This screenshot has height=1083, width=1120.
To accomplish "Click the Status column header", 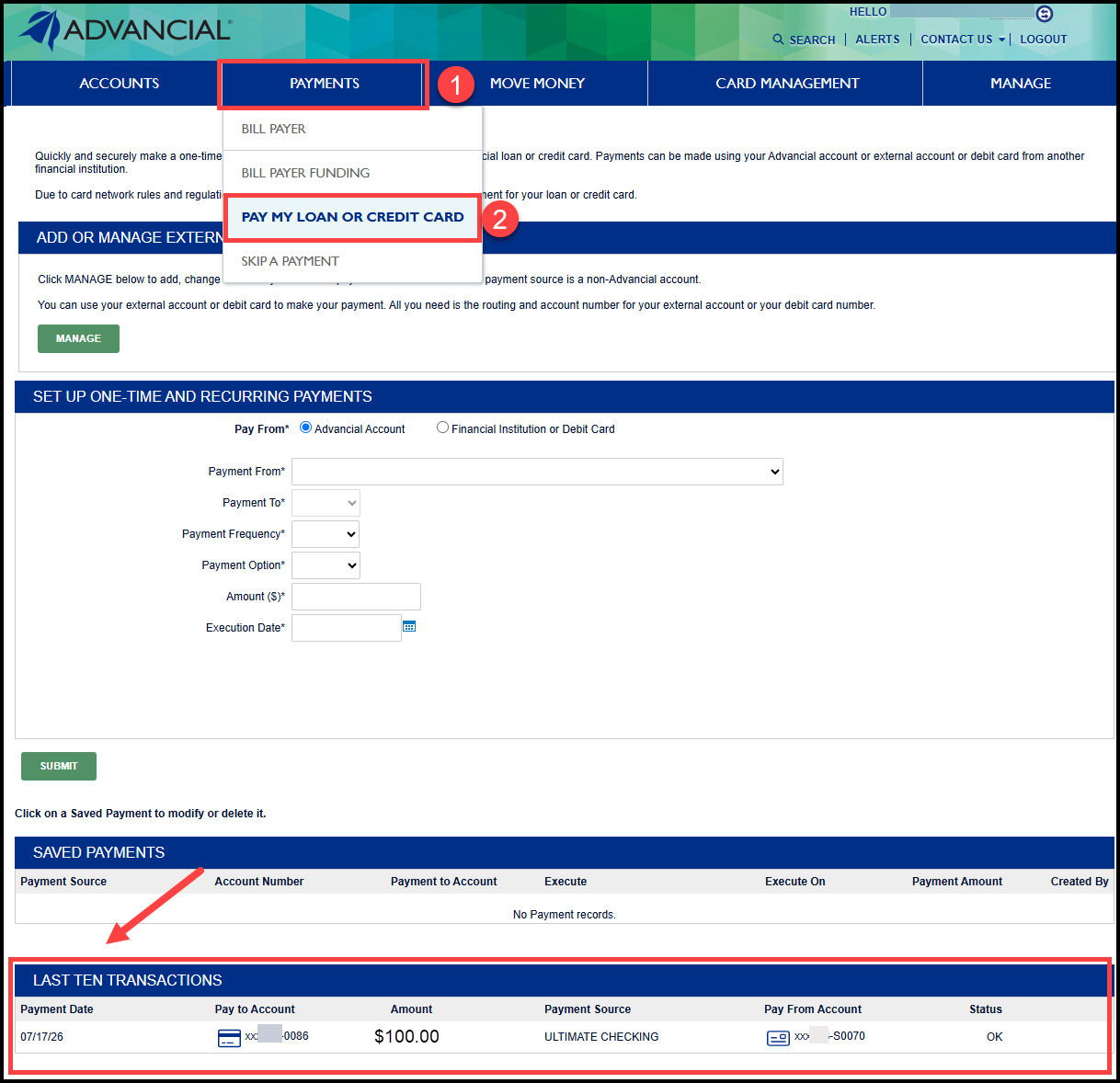I will click(x=986, y=1009).
